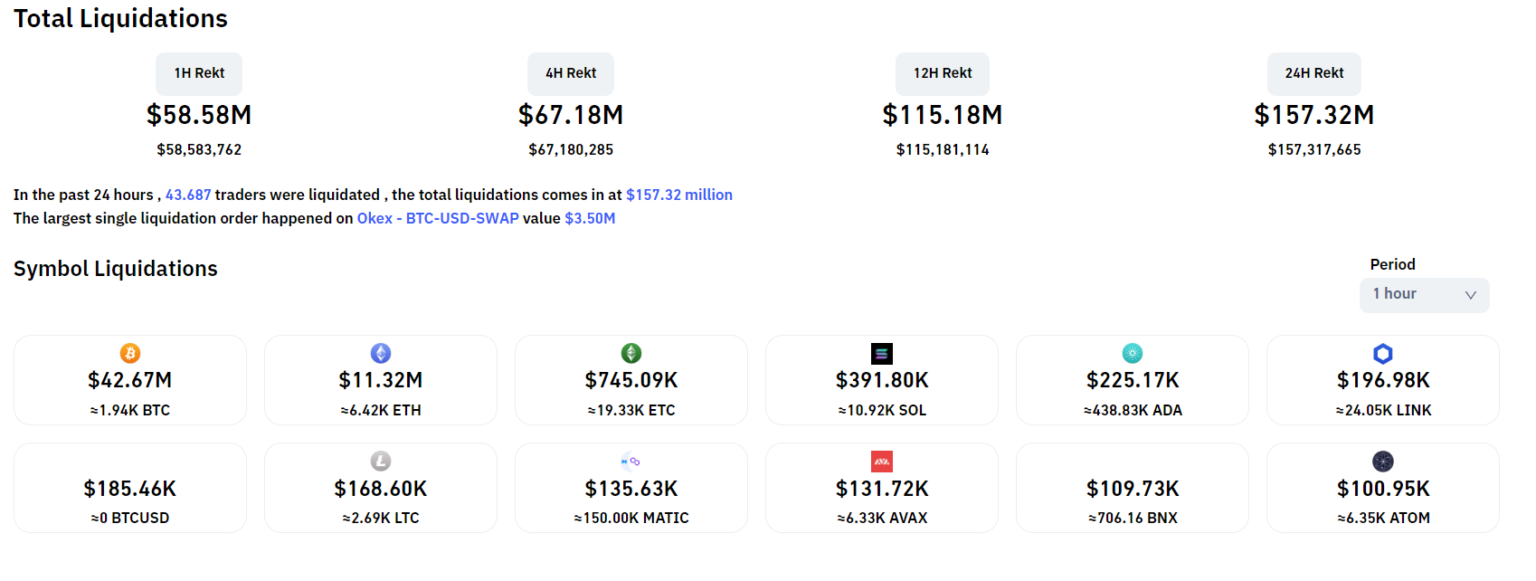Click the Ethereum Classic green icon
1536x581 pixels.
(x=631, y=353)
